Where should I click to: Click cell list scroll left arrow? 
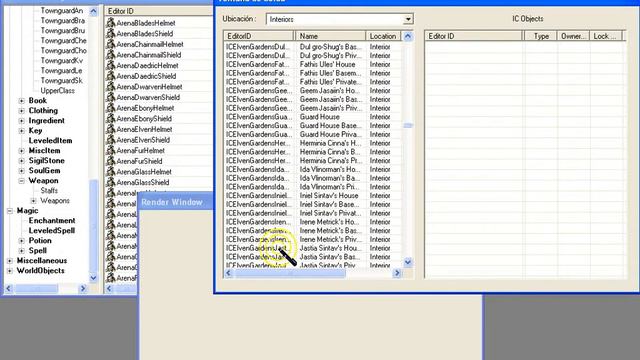click(229, 273)
